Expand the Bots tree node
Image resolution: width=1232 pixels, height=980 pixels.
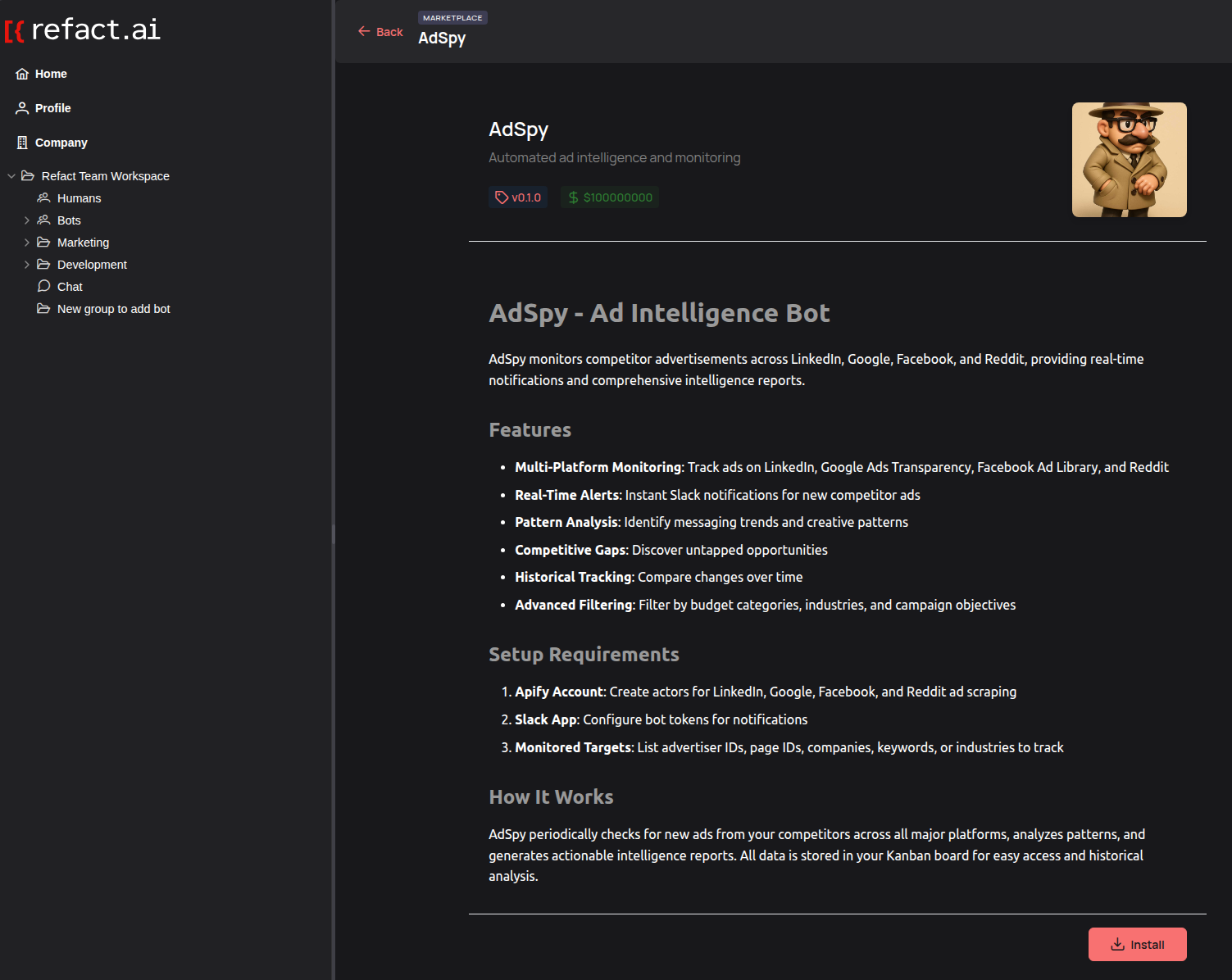26,220
